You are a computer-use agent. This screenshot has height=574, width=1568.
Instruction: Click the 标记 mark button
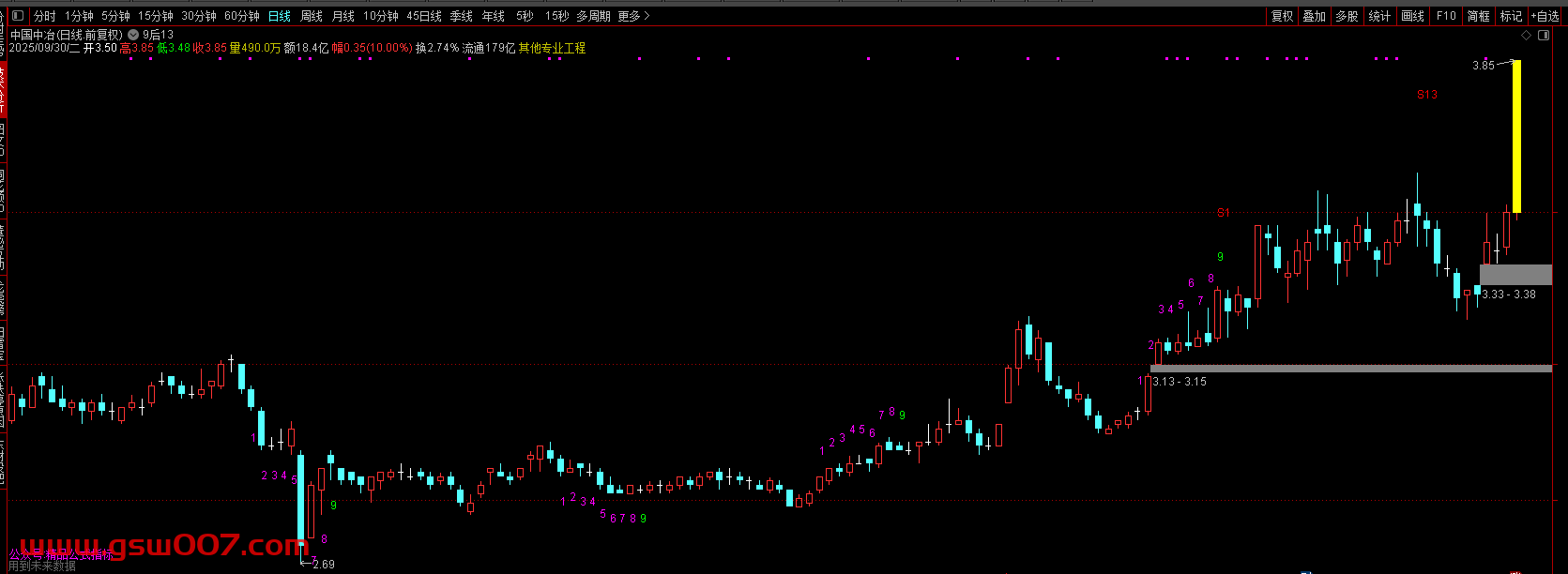pos(1511,16)
